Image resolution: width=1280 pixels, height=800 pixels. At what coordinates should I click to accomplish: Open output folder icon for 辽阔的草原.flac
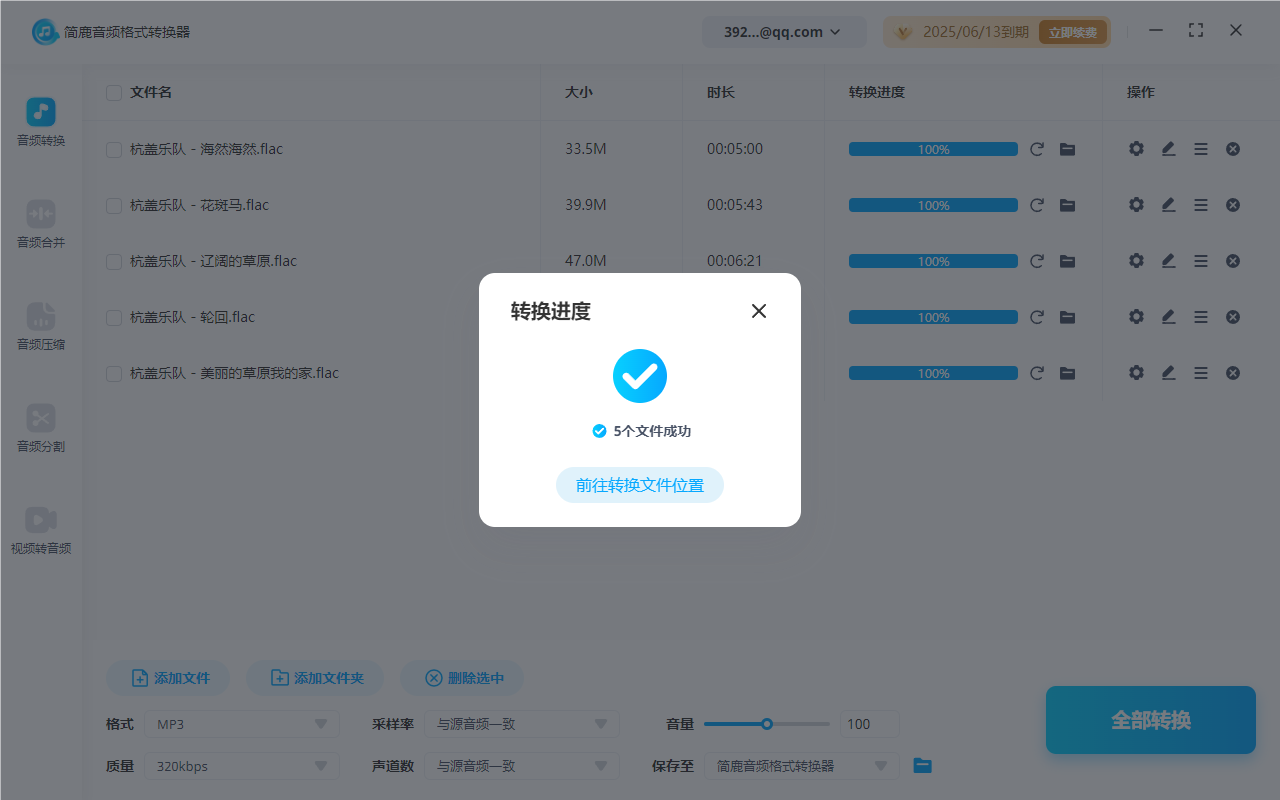point(1067,260)
